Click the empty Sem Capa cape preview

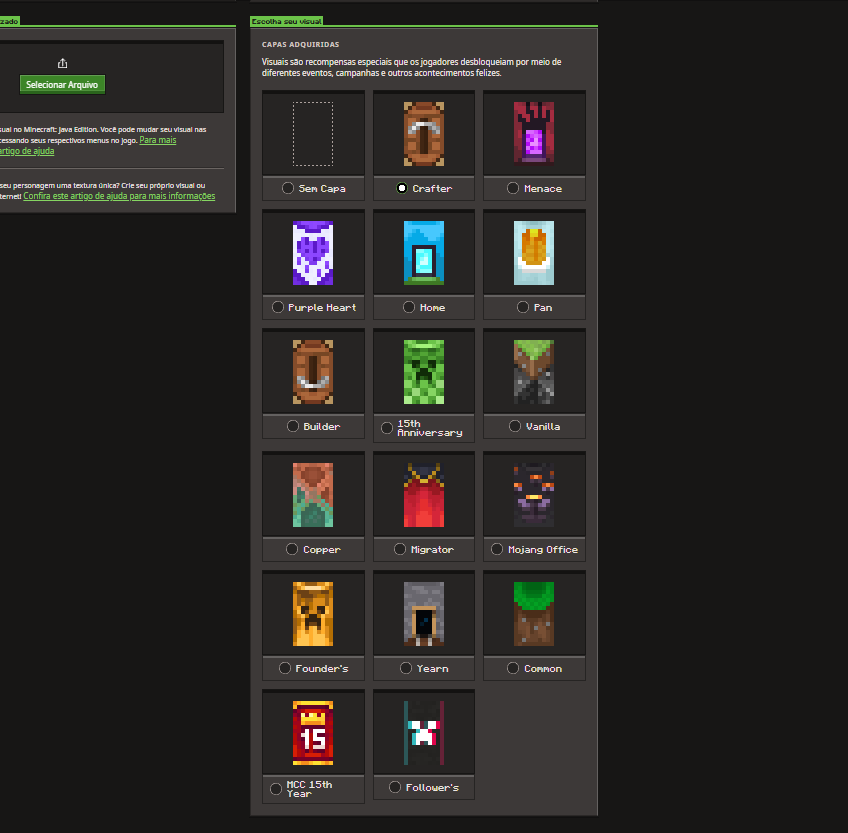313,134
